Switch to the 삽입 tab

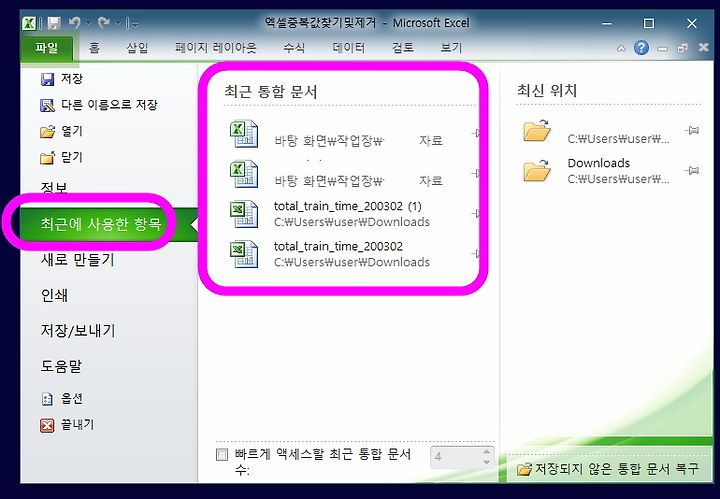(x=137, y=48)
